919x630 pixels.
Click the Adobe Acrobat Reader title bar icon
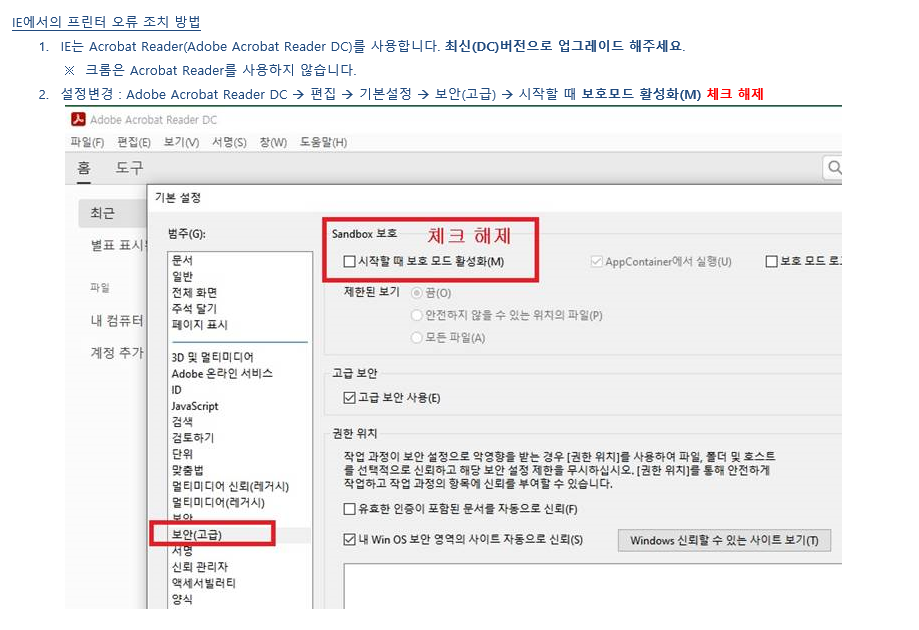(78, 120)
